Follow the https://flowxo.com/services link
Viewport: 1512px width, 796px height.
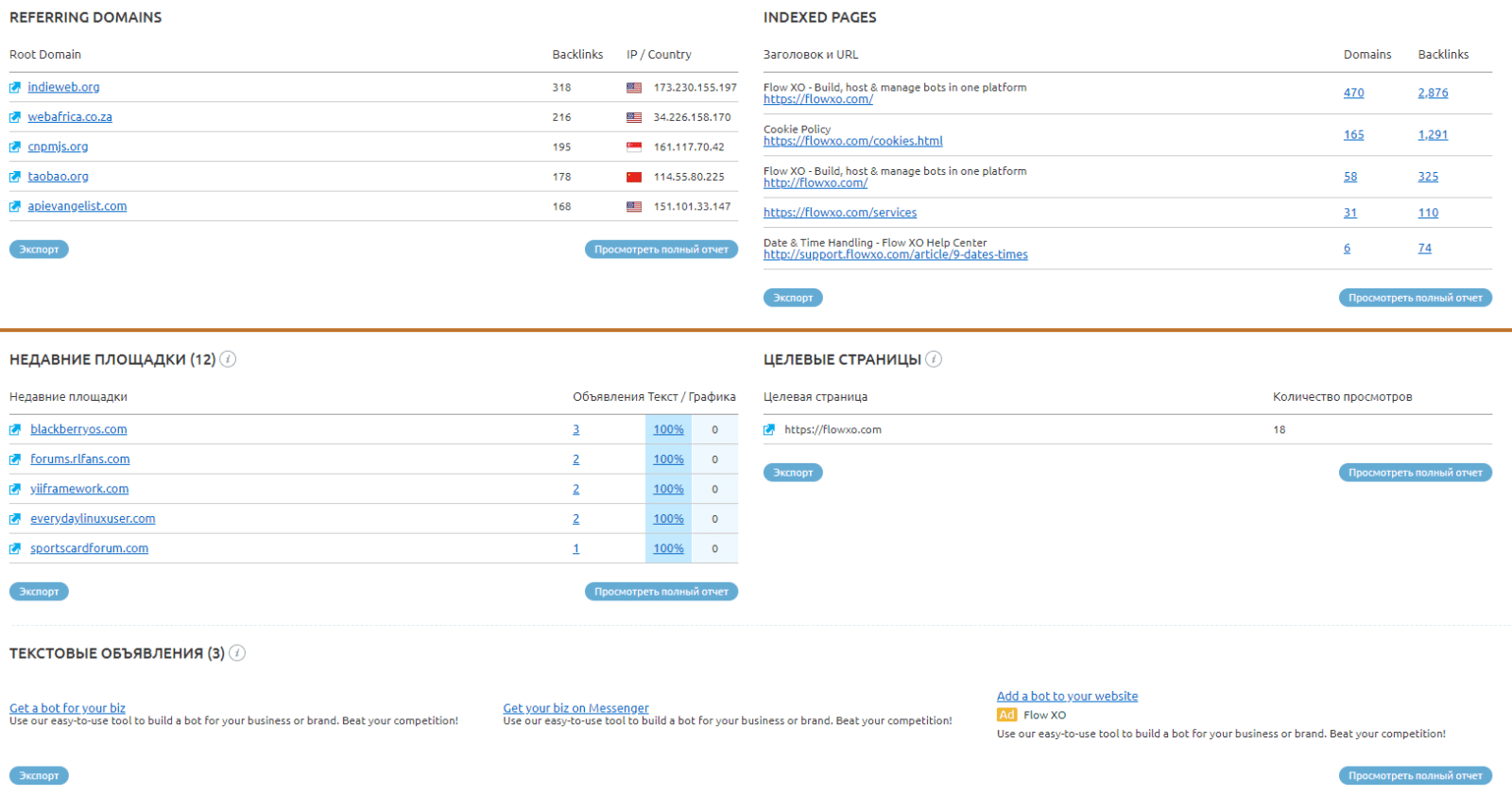tap(840, 213)
